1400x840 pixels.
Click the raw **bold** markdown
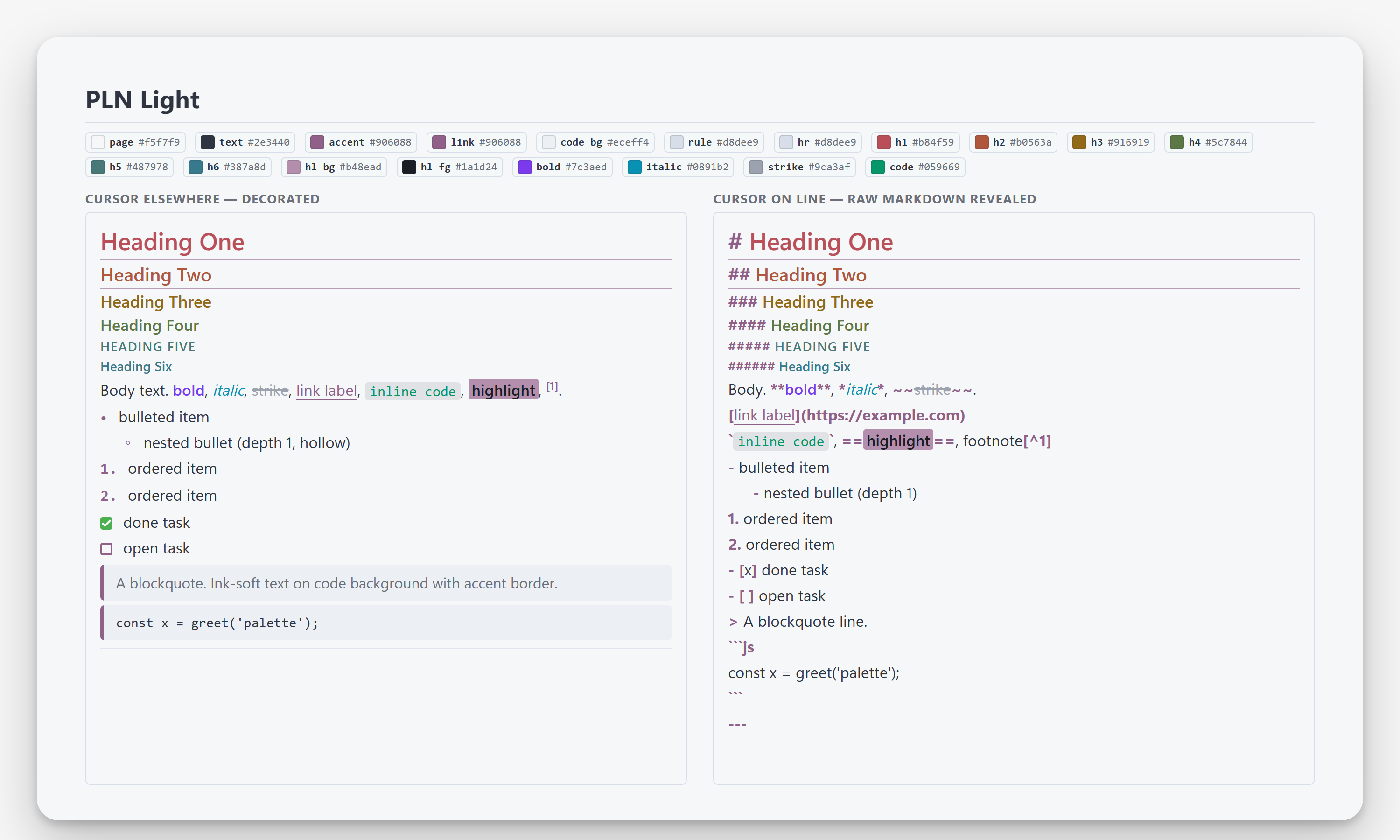pos(800,390)
